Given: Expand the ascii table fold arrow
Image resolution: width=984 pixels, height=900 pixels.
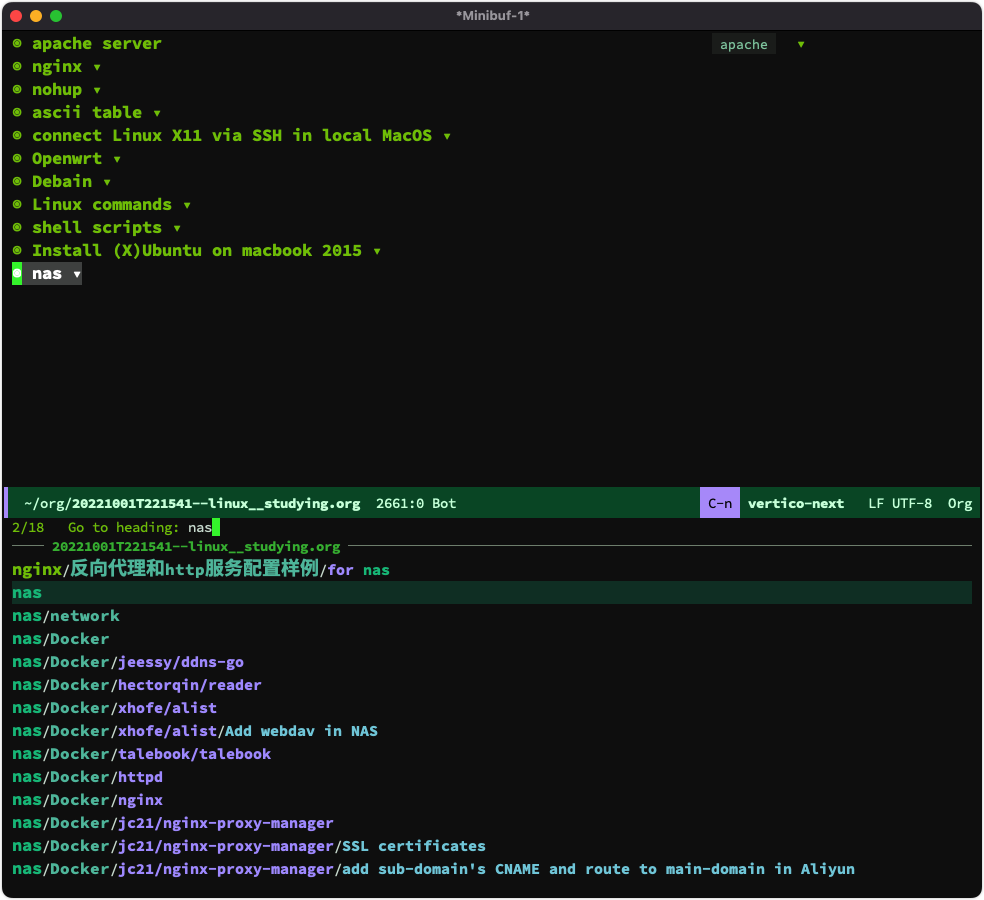Looking at the screenshot, I should [x=157, y=113].
